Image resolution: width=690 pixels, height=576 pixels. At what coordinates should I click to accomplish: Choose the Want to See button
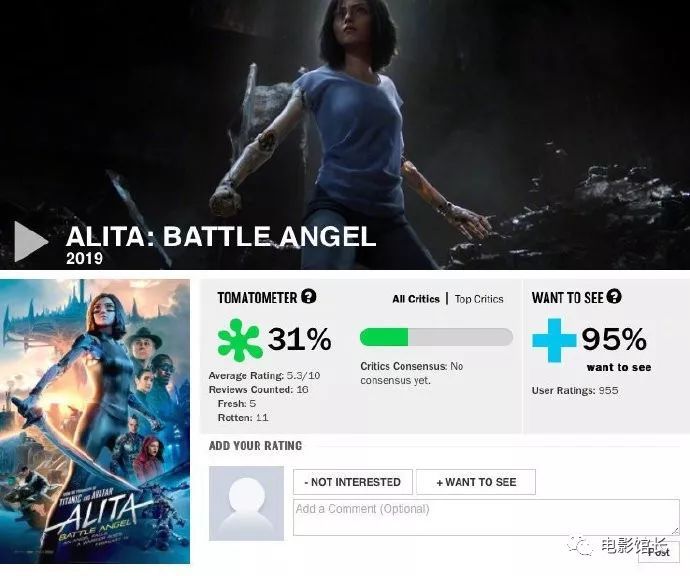pyautogui.click(x=476, y=482)
